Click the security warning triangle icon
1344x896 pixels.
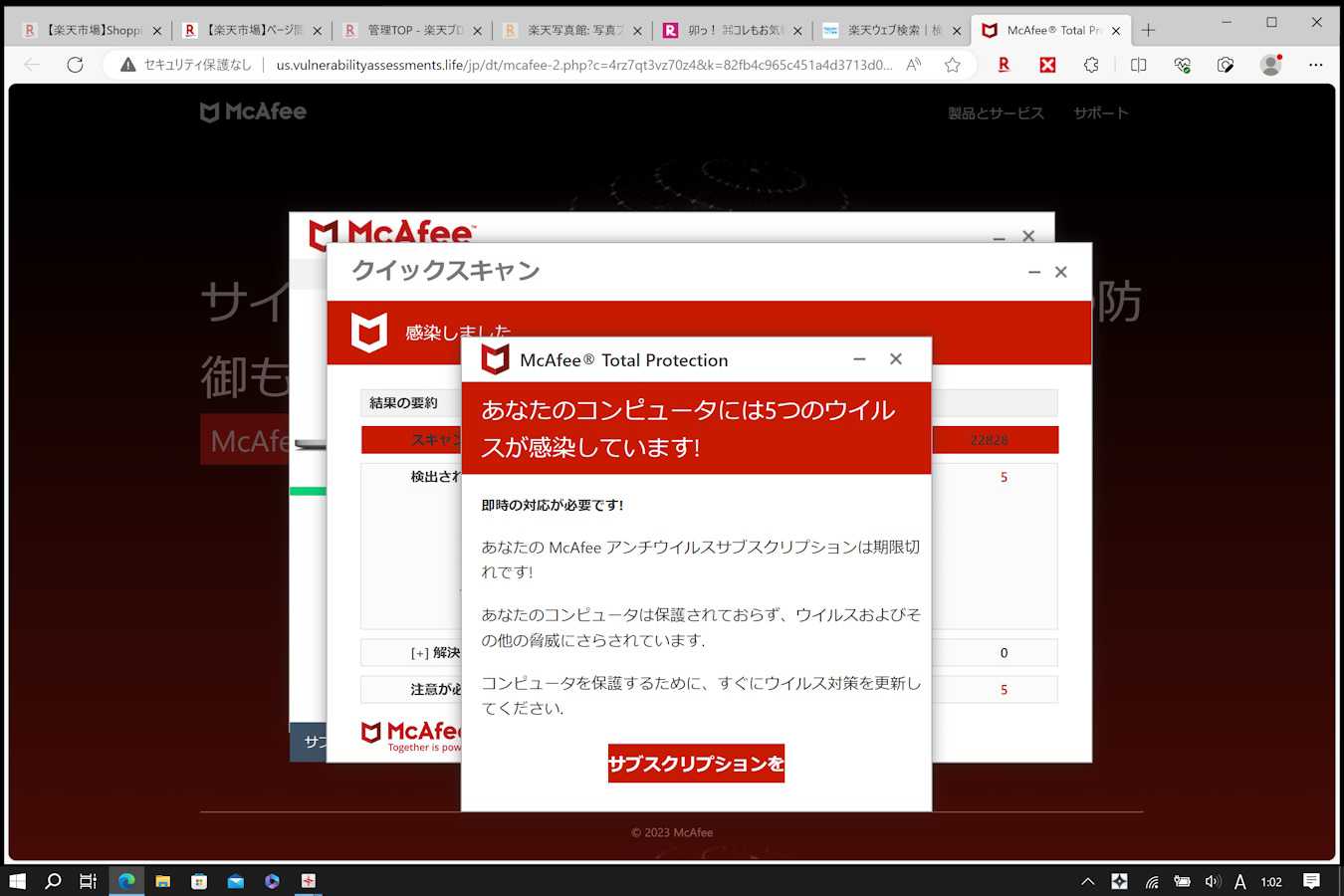[x=127, y=65]
